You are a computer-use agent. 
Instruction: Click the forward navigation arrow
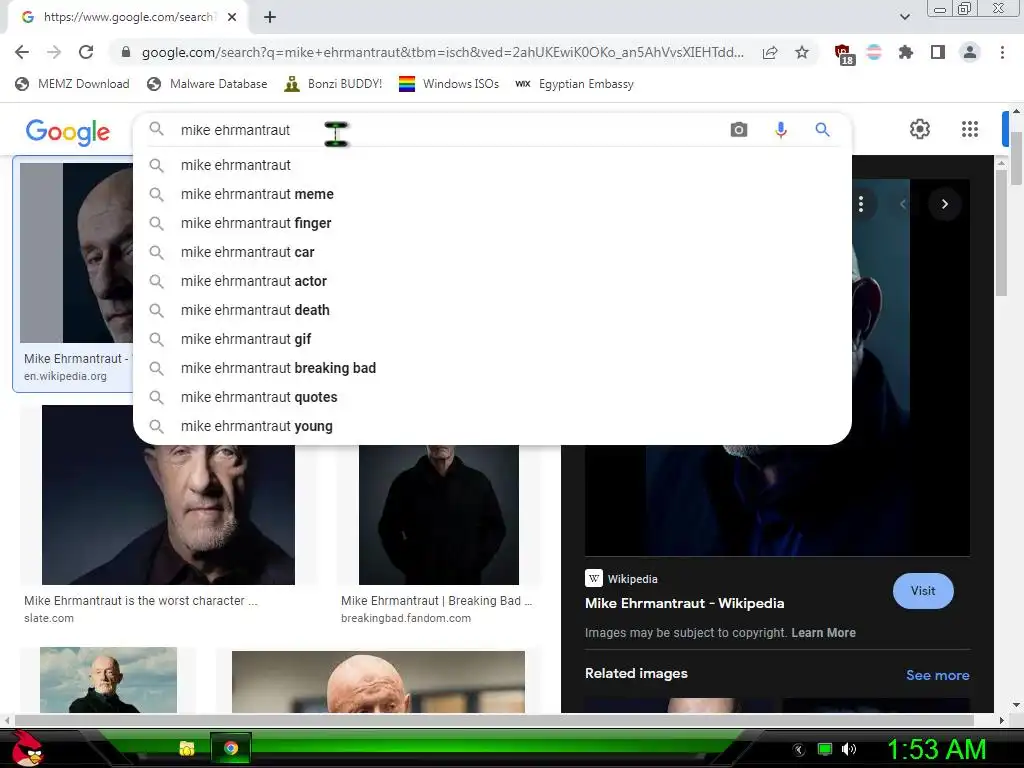(54, 52)
